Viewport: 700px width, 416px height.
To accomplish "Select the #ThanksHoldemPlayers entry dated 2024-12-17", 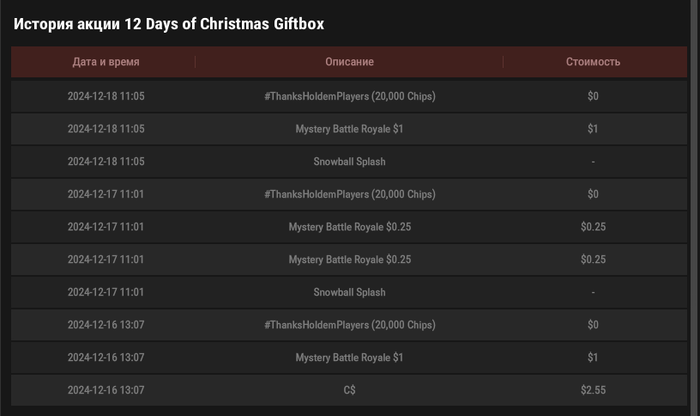I will click(x=349, y=194).
